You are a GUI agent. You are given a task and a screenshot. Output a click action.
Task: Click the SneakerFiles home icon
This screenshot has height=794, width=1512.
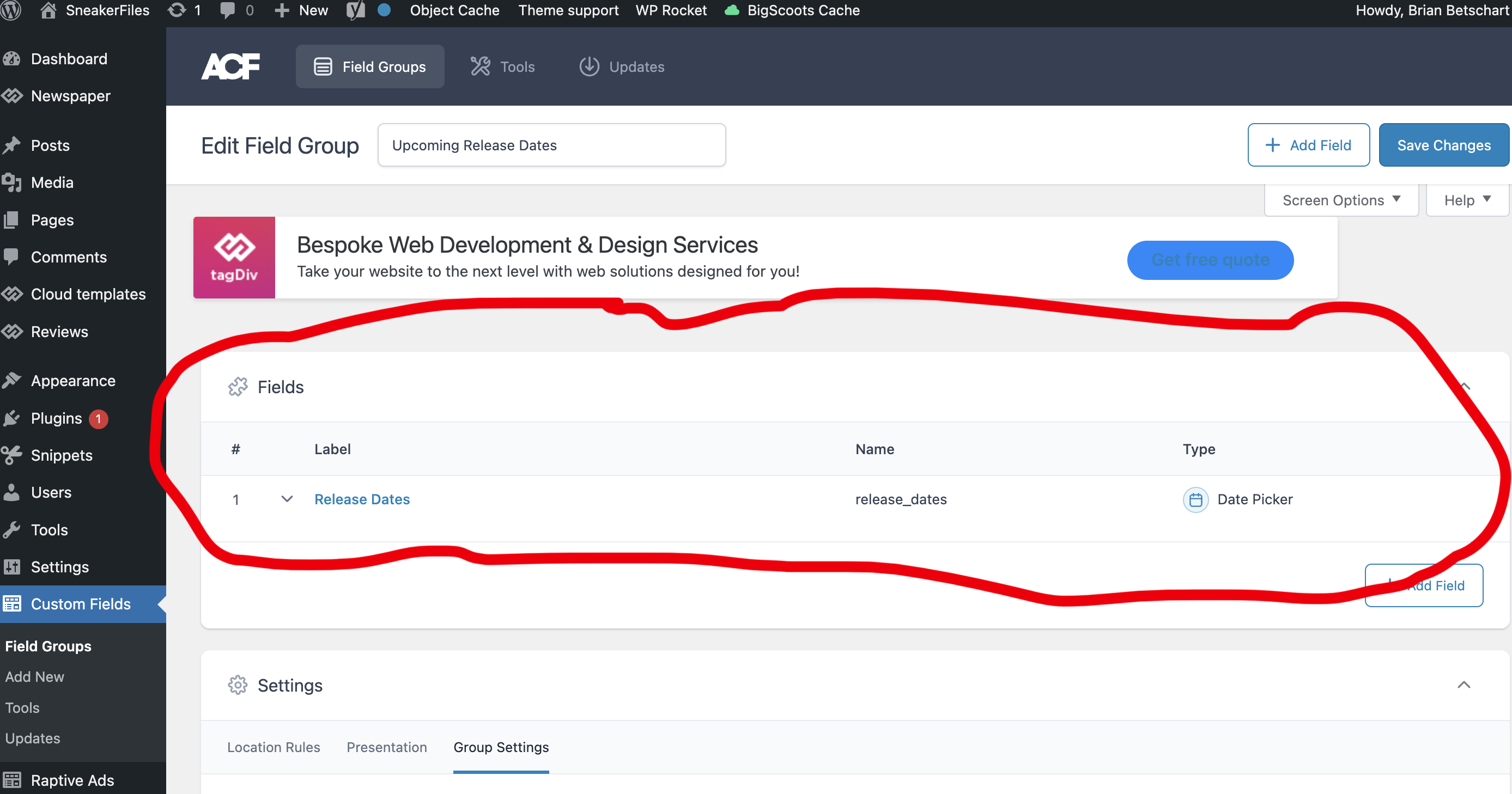pyautogui.click(x=48, y=10)
